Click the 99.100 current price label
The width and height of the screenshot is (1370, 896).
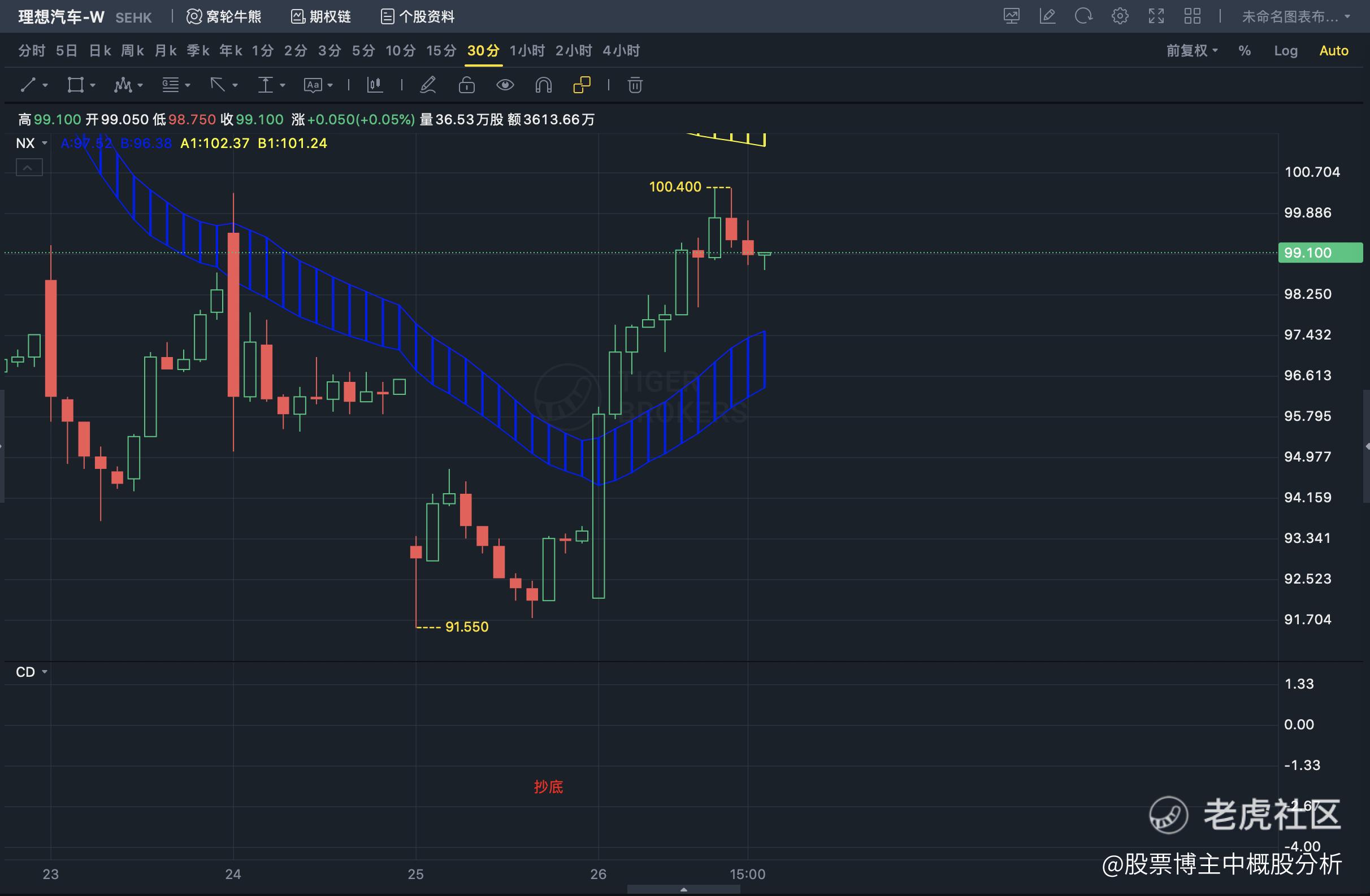1320,253
